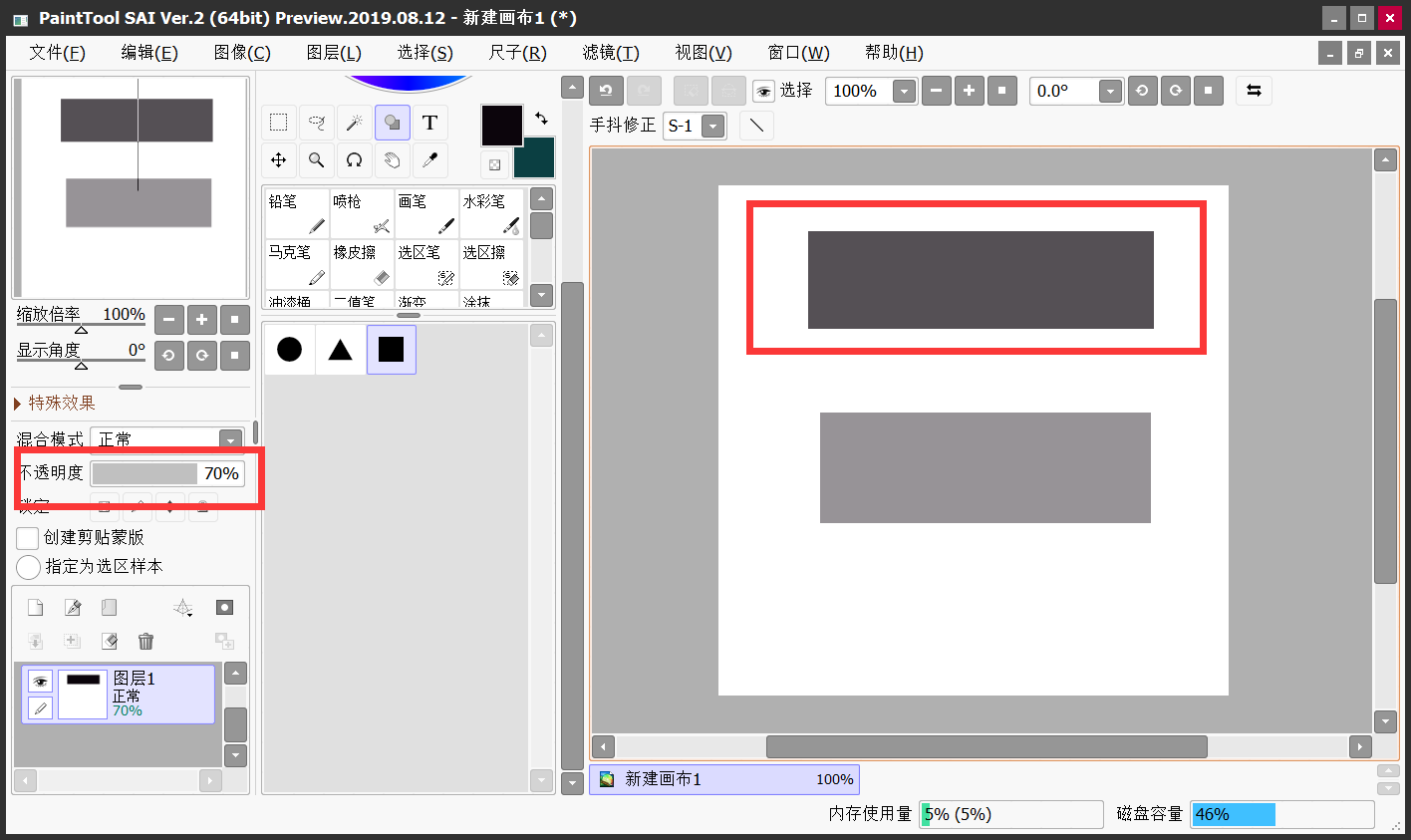
Task: Reset the navigator zoom level
Action: (235, 320)
